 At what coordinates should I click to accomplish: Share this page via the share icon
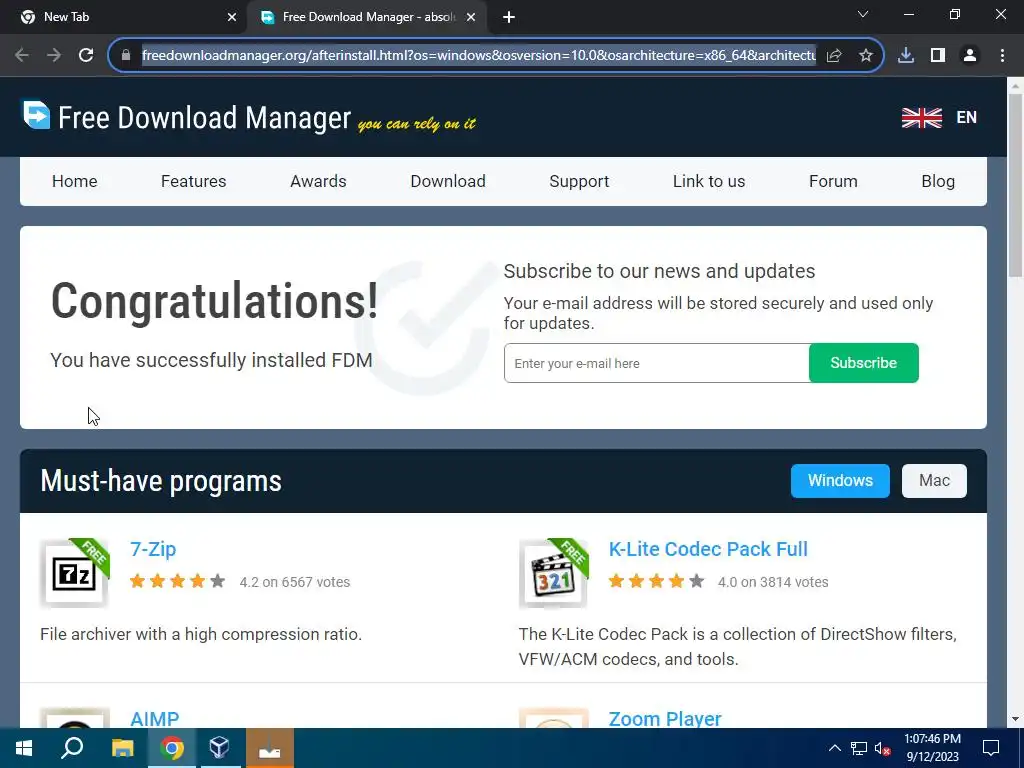point(834,56)
